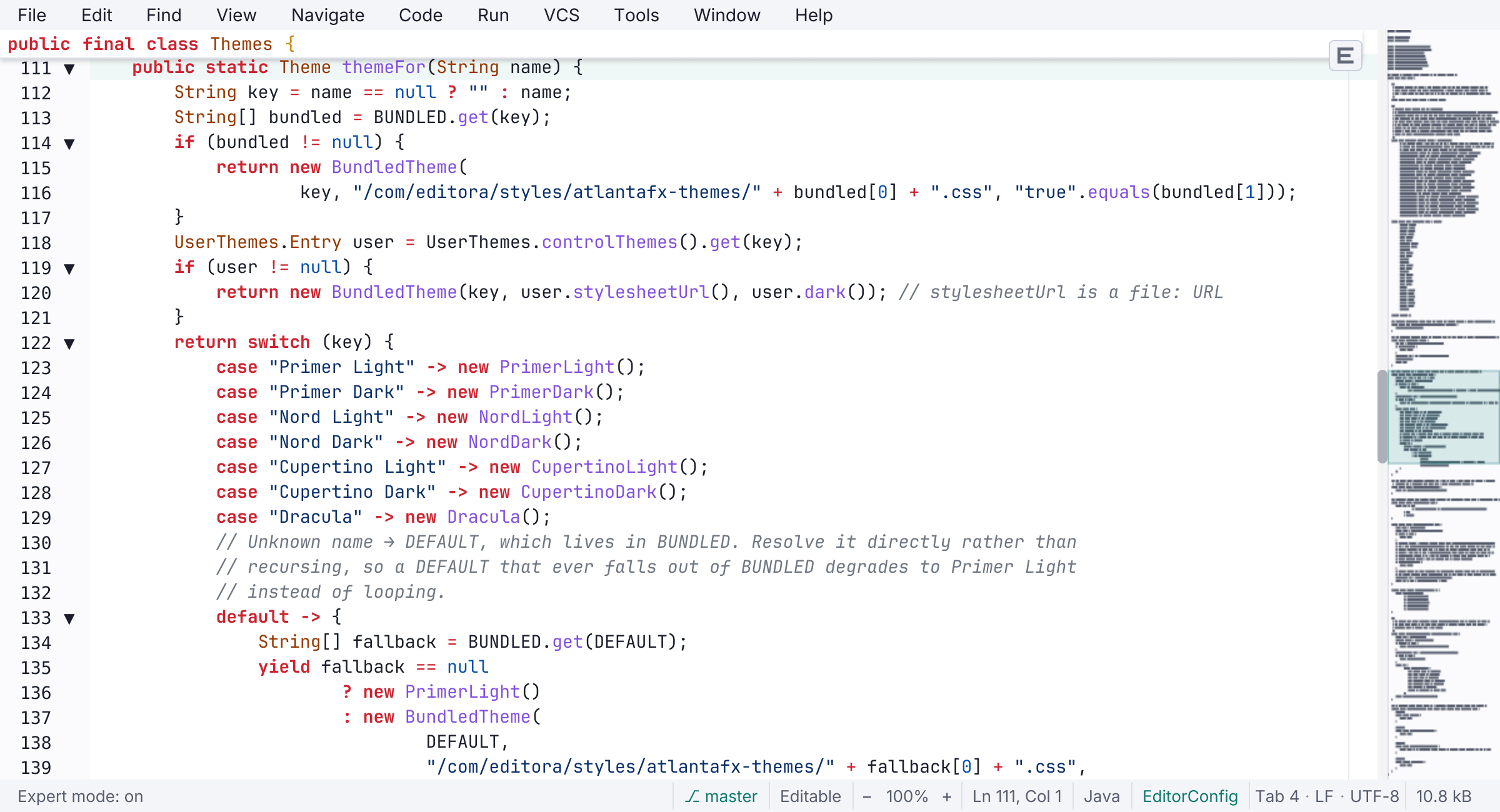Change the Java language mode
1500x812 pixels.
pos(1101,796)
